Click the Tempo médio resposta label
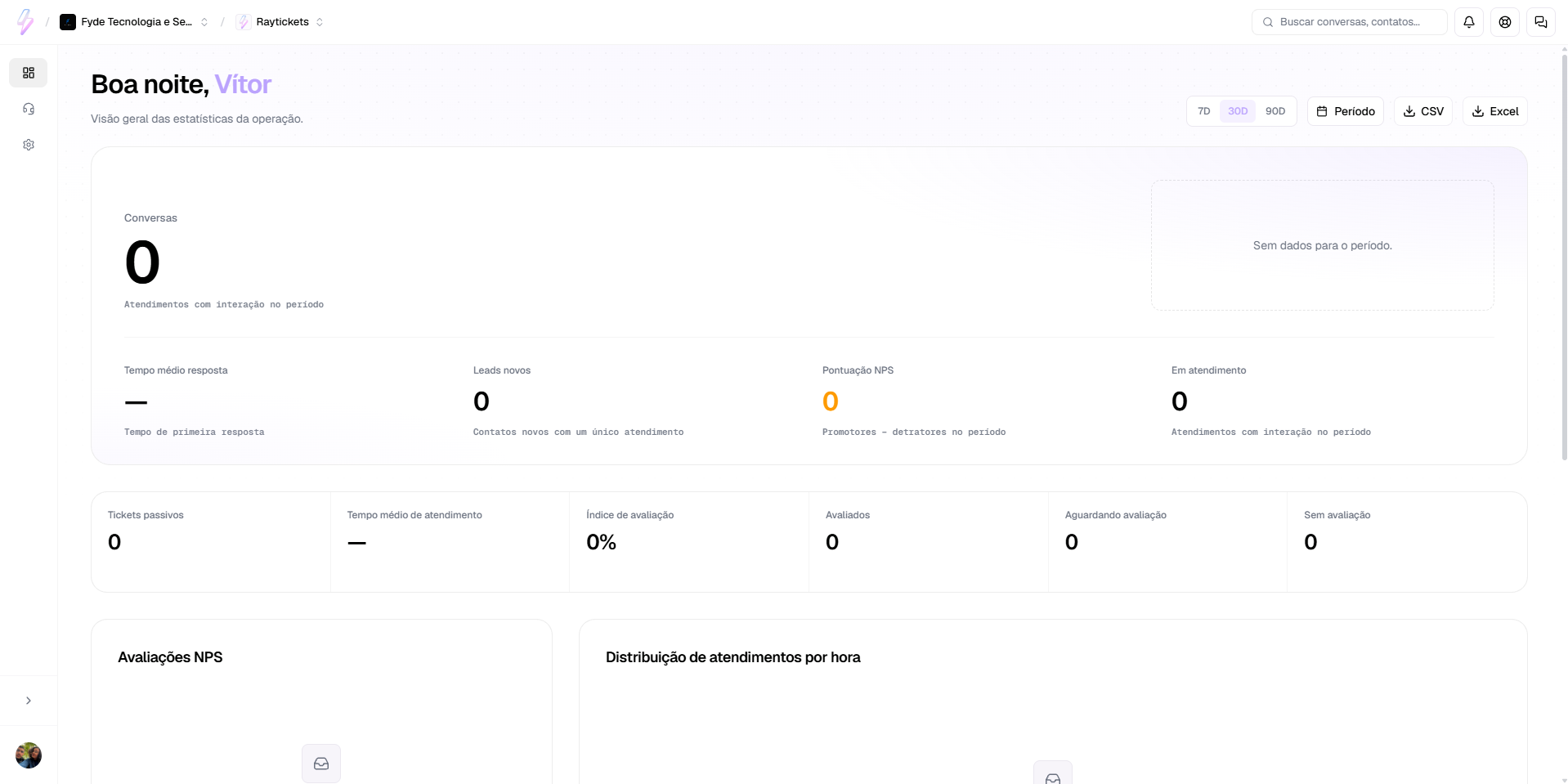The height and width of the screenshot is (784, 1568). tap(176, 370)
